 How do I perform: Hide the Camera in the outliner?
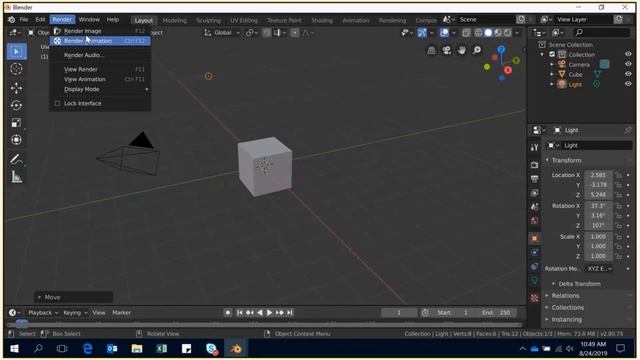[628, 64]
